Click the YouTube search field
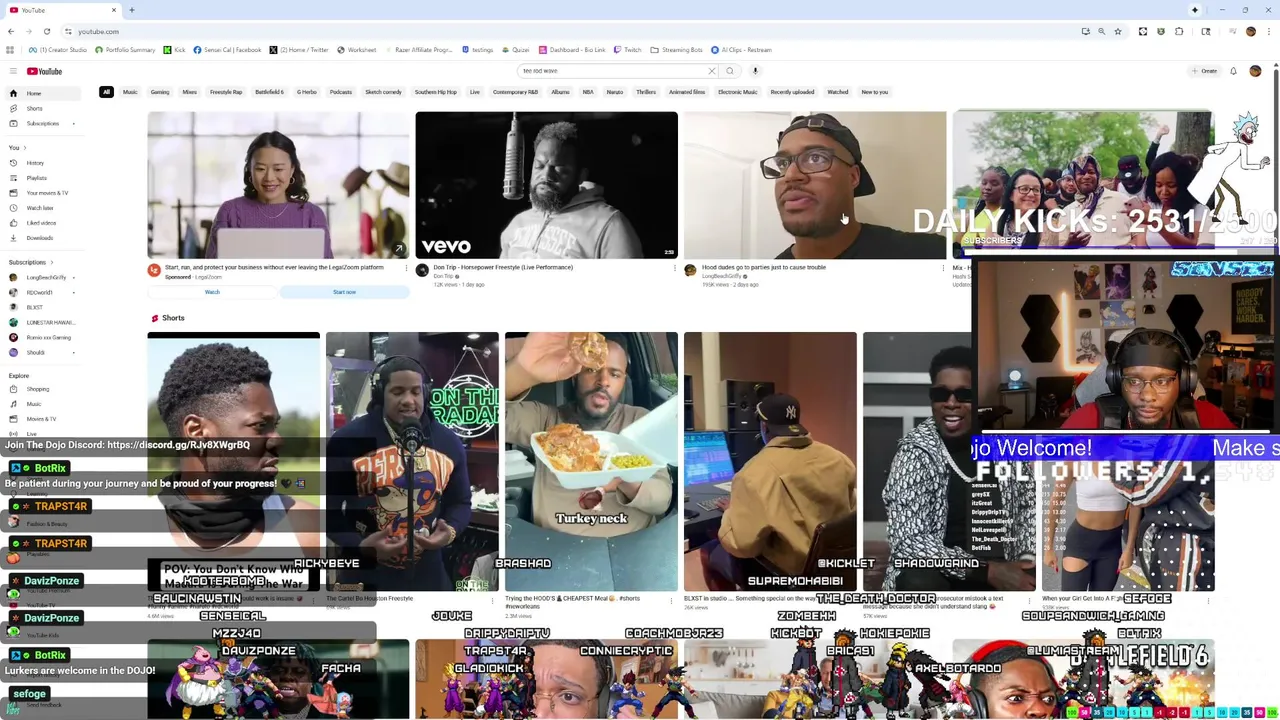 (x=610, y=71)
